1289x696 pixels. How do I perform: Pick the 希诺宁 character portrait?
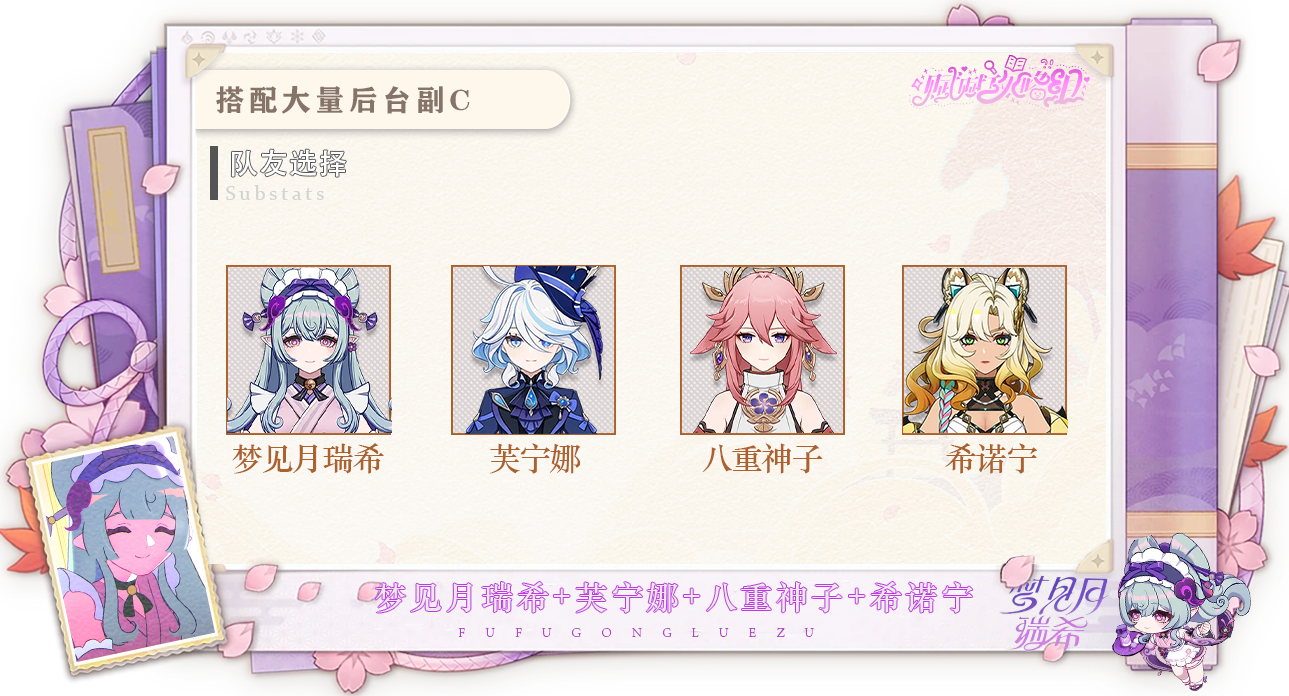(x=984, y=350)
